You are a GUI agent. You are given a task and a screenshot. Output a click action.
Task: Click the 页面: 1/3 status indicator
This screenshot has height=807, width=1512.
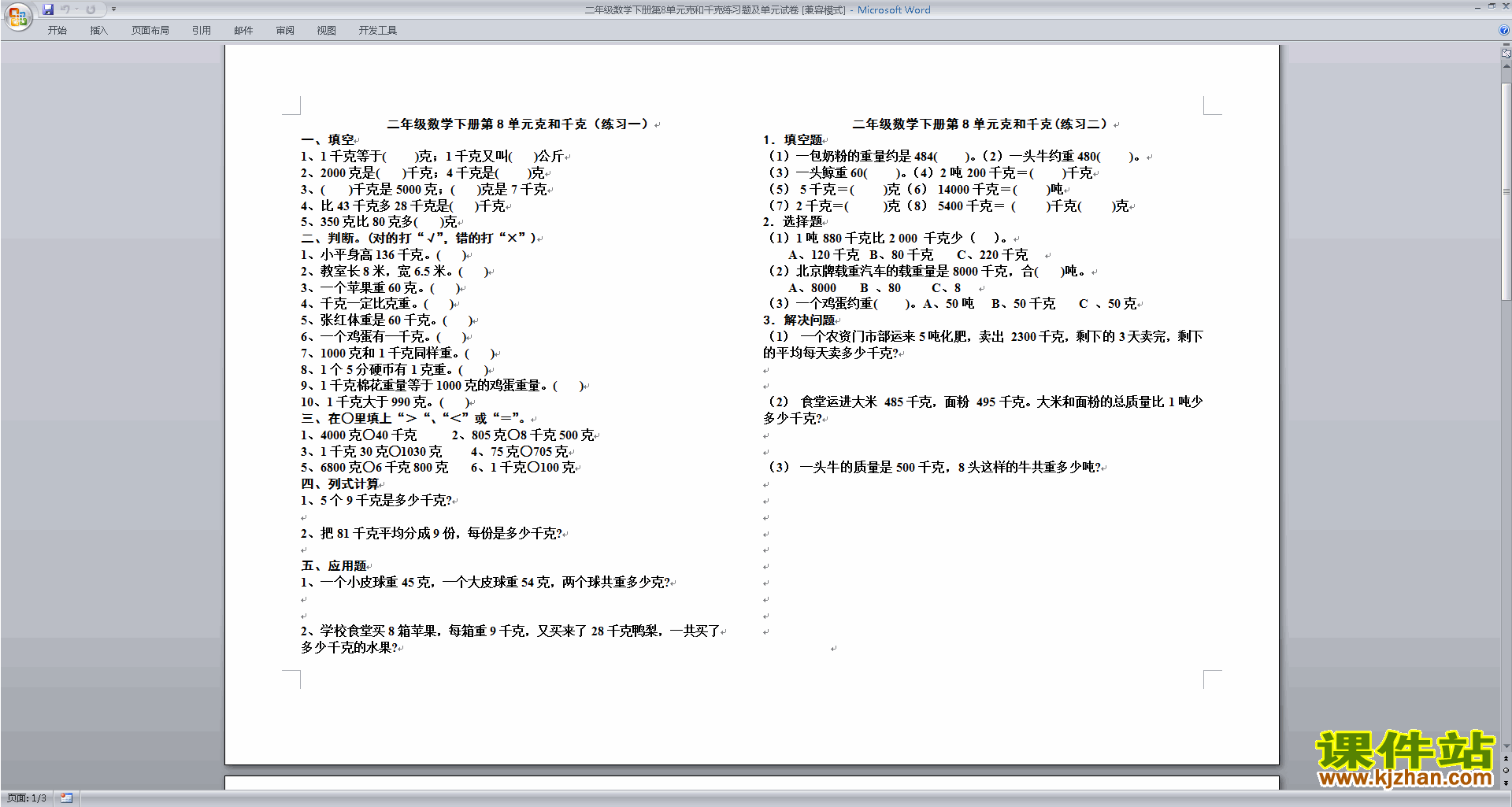[27, 798]
